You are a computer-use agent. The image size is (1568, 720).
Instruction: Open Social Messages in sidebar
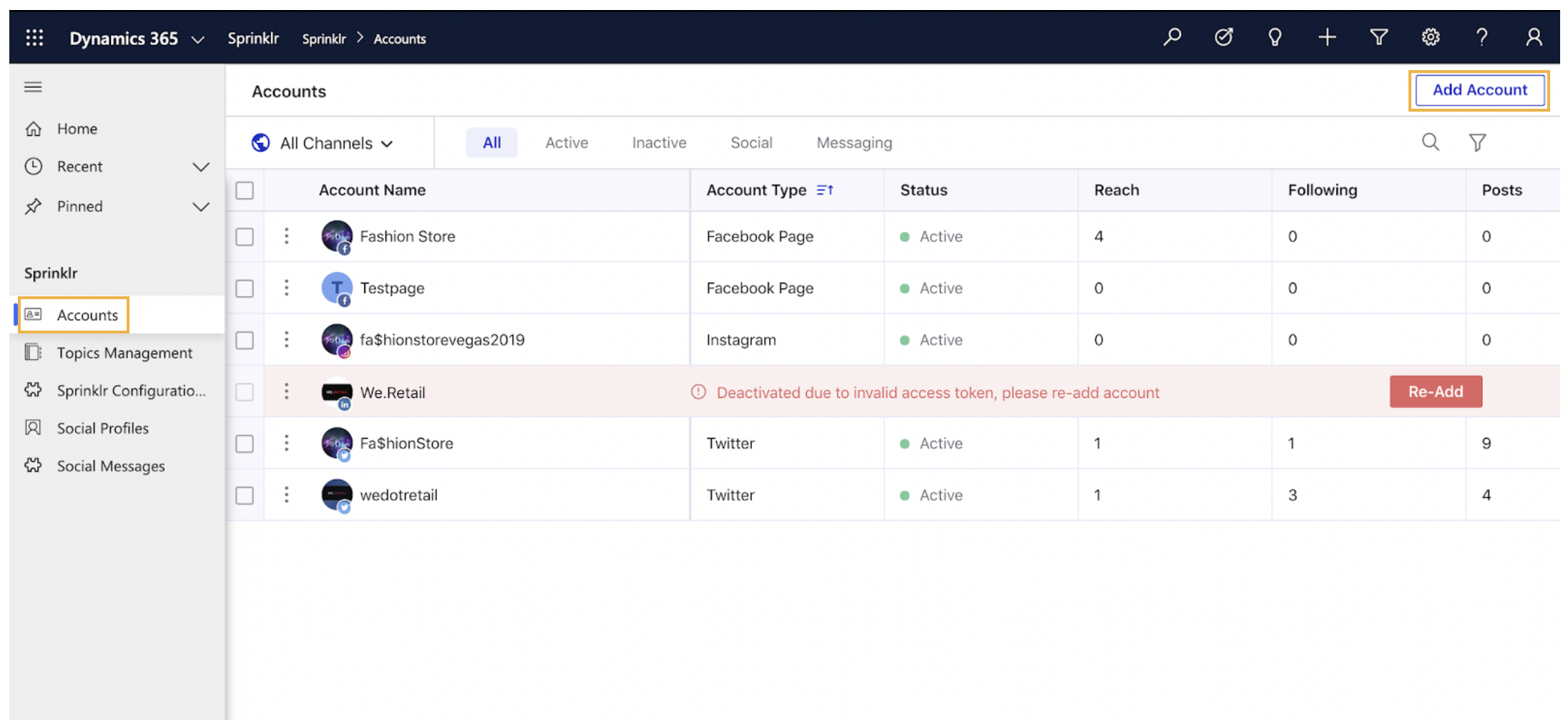click(117, 466)
